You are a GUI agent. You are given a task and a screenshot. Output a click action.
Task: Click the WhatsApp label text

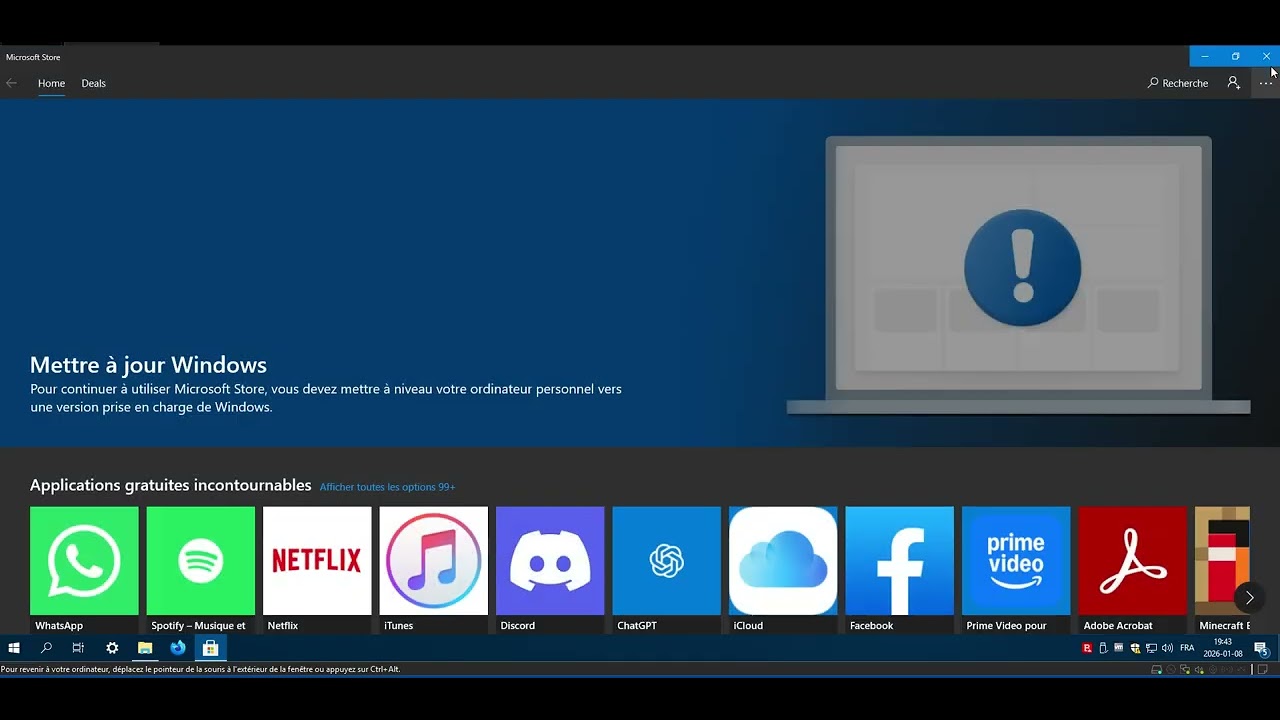[x=59, y=626]
